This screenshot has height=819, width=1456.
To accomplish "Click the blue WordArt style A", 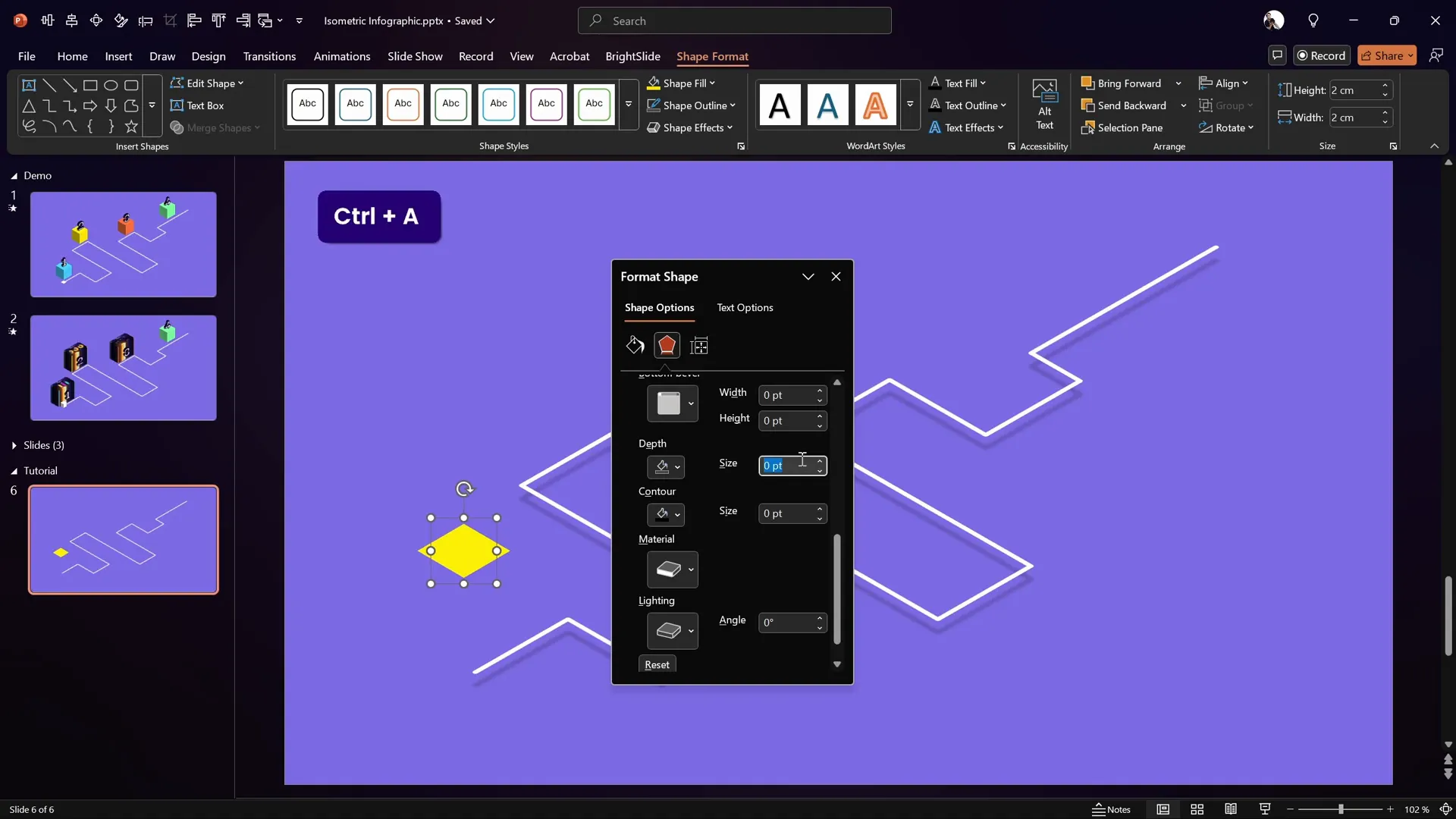I will click(x=827, y=105).
